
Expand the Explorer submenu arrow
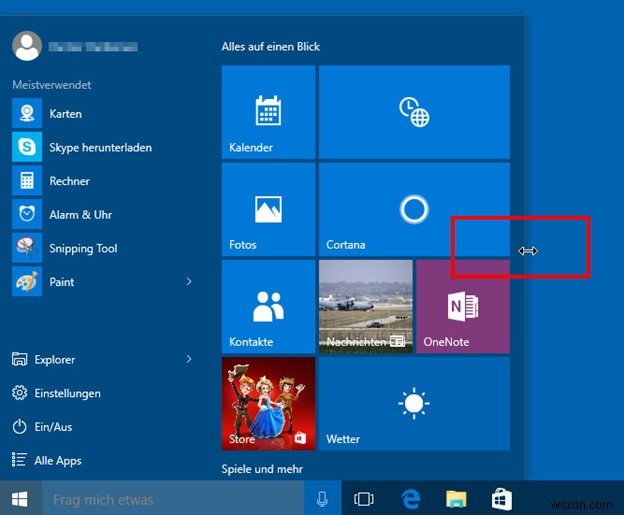[189, 359]
